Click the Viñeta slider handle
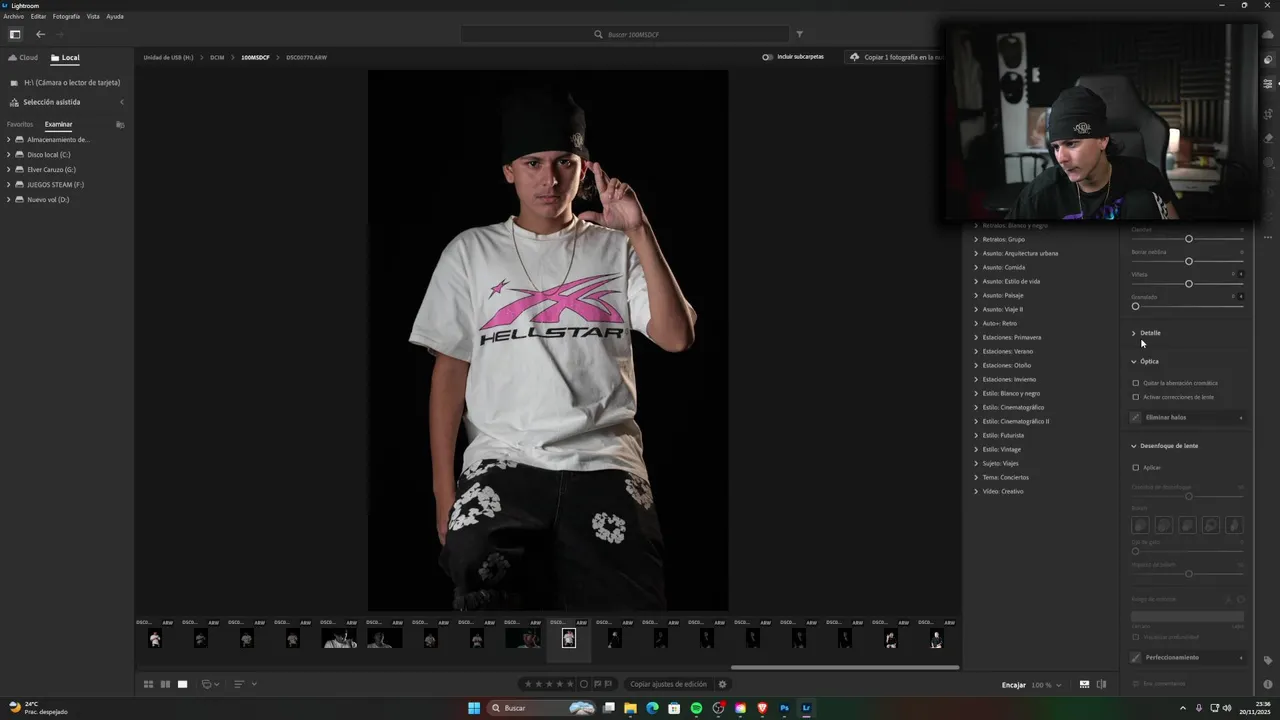Viewport: 1280px width, 720px height. [x=1188, y=284]
